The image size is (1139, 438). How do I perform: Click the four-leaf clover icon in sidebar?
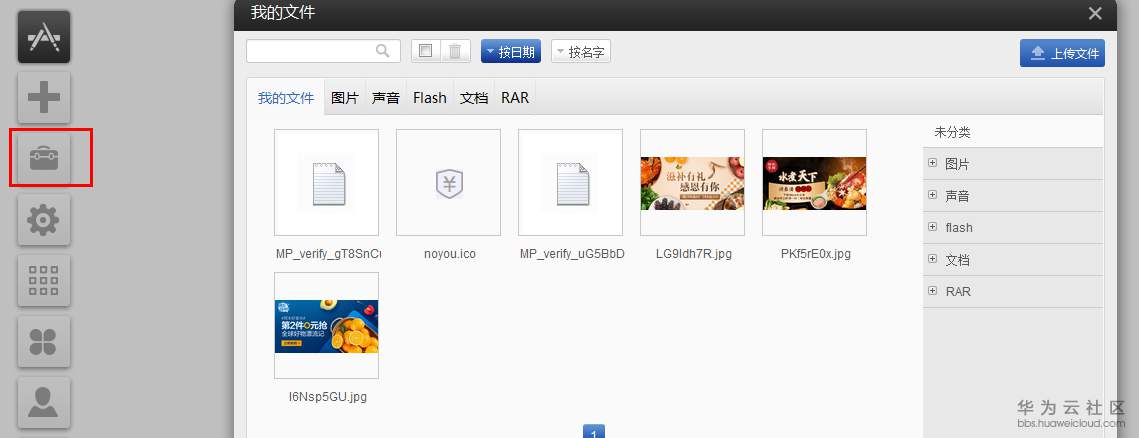pyautogui.click(x=44, y=341)
